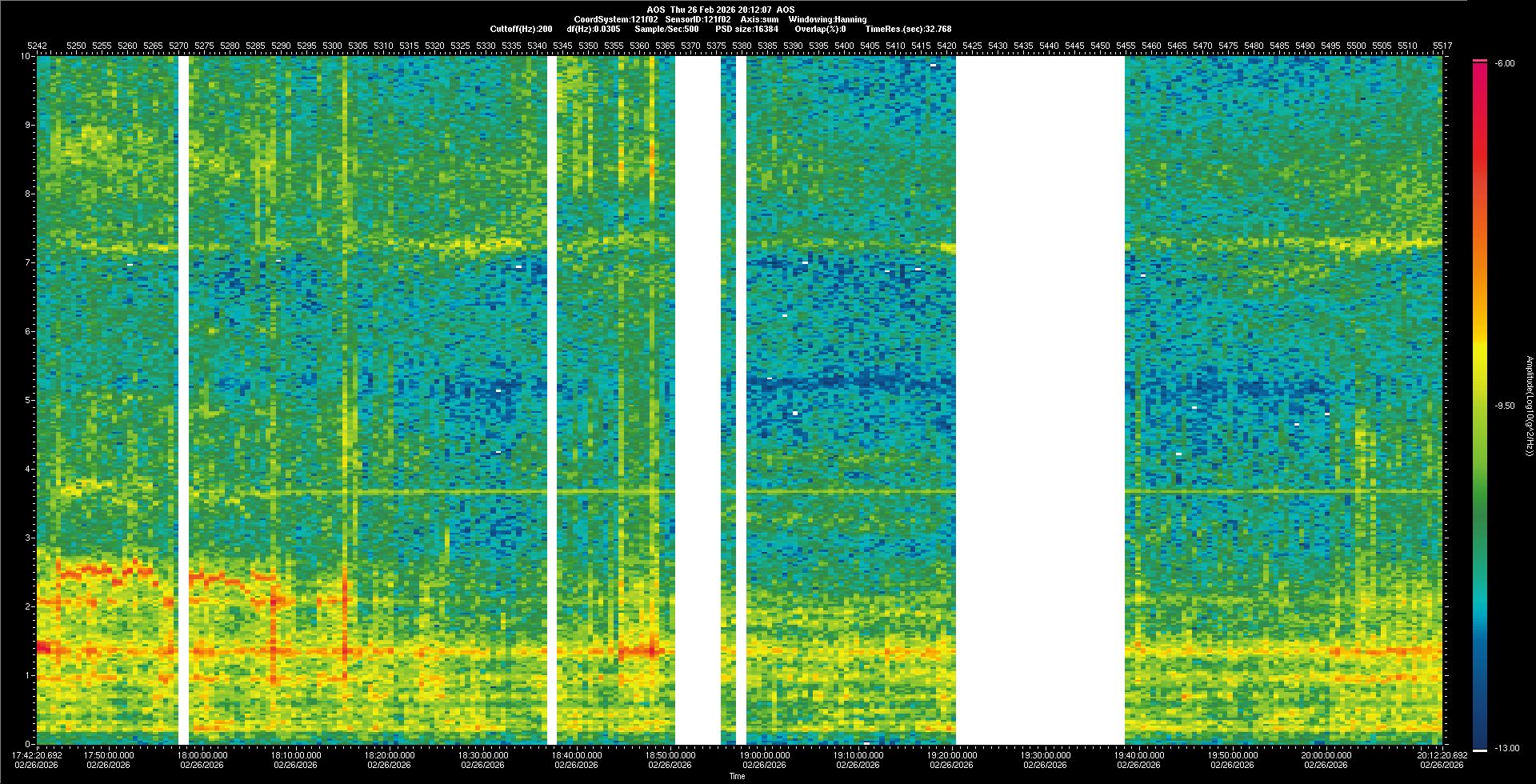Click frequency axis tick label 6

coord(28,331)
